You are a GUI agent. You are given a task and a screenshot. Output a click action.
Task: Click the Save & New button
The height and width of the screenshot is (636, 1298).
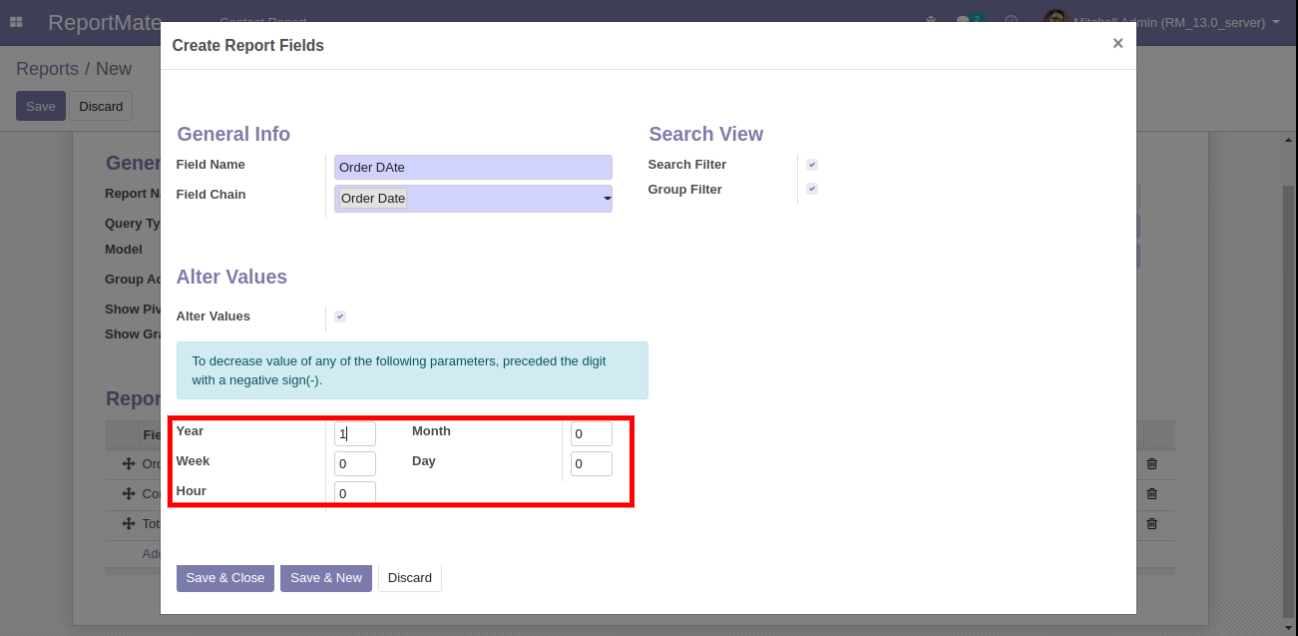326,578
